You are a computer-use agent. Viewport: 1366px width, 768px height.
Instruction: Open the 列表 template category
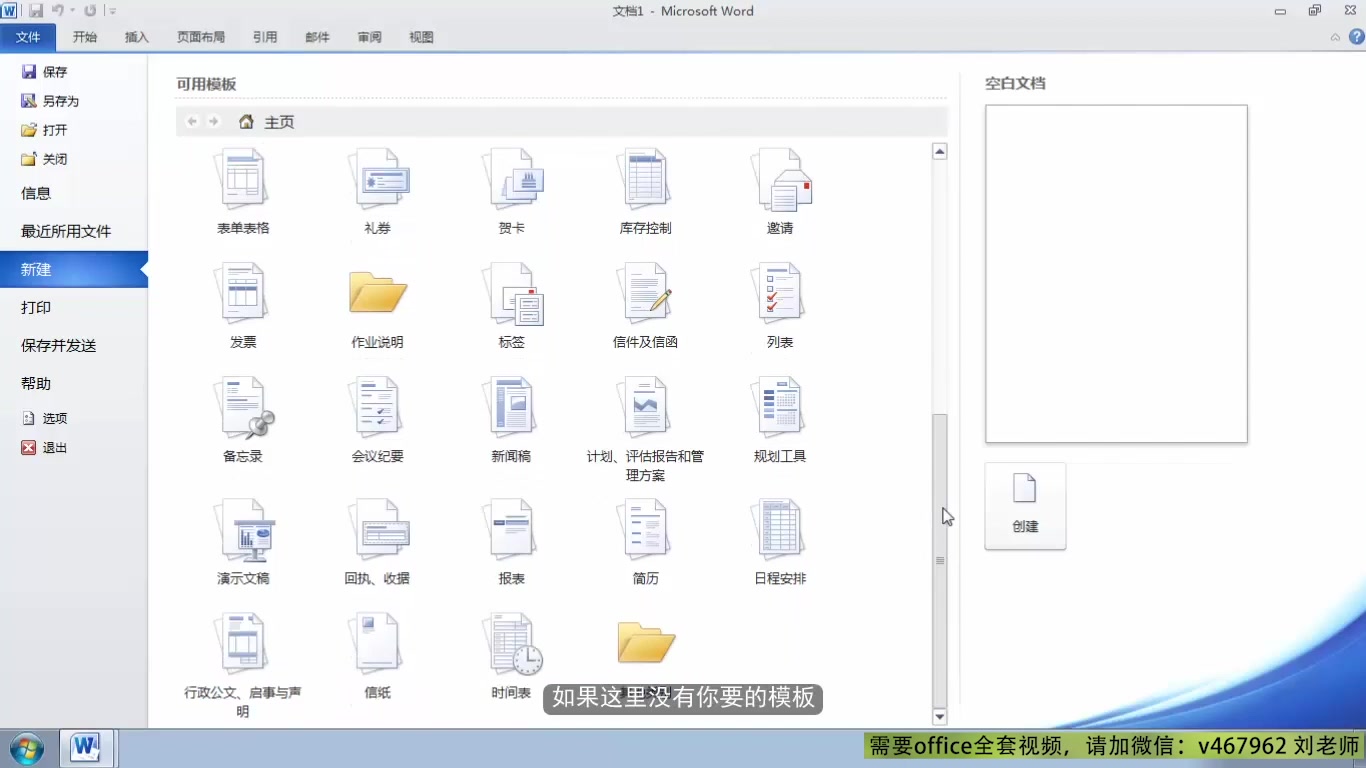(x=779, y=306)
